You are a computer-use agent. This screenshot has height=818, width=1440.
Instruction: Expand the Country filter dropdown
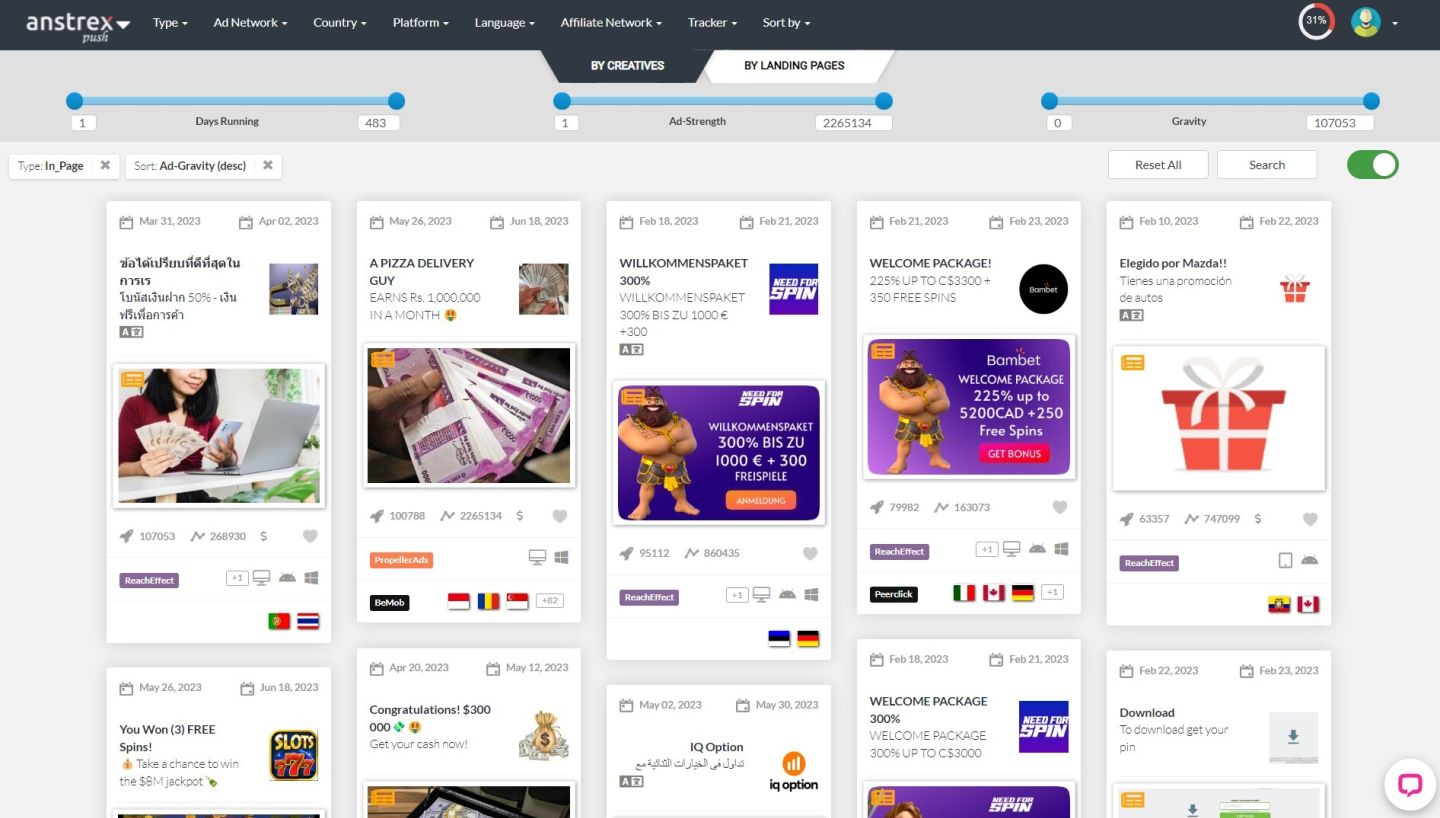[x=339, y=22]
